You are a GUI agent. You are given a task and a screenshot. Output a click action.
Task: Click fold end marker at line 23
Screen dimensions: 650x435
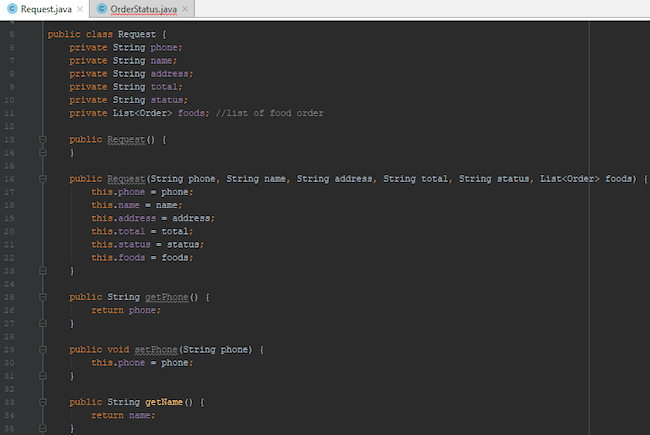[43, 271]
